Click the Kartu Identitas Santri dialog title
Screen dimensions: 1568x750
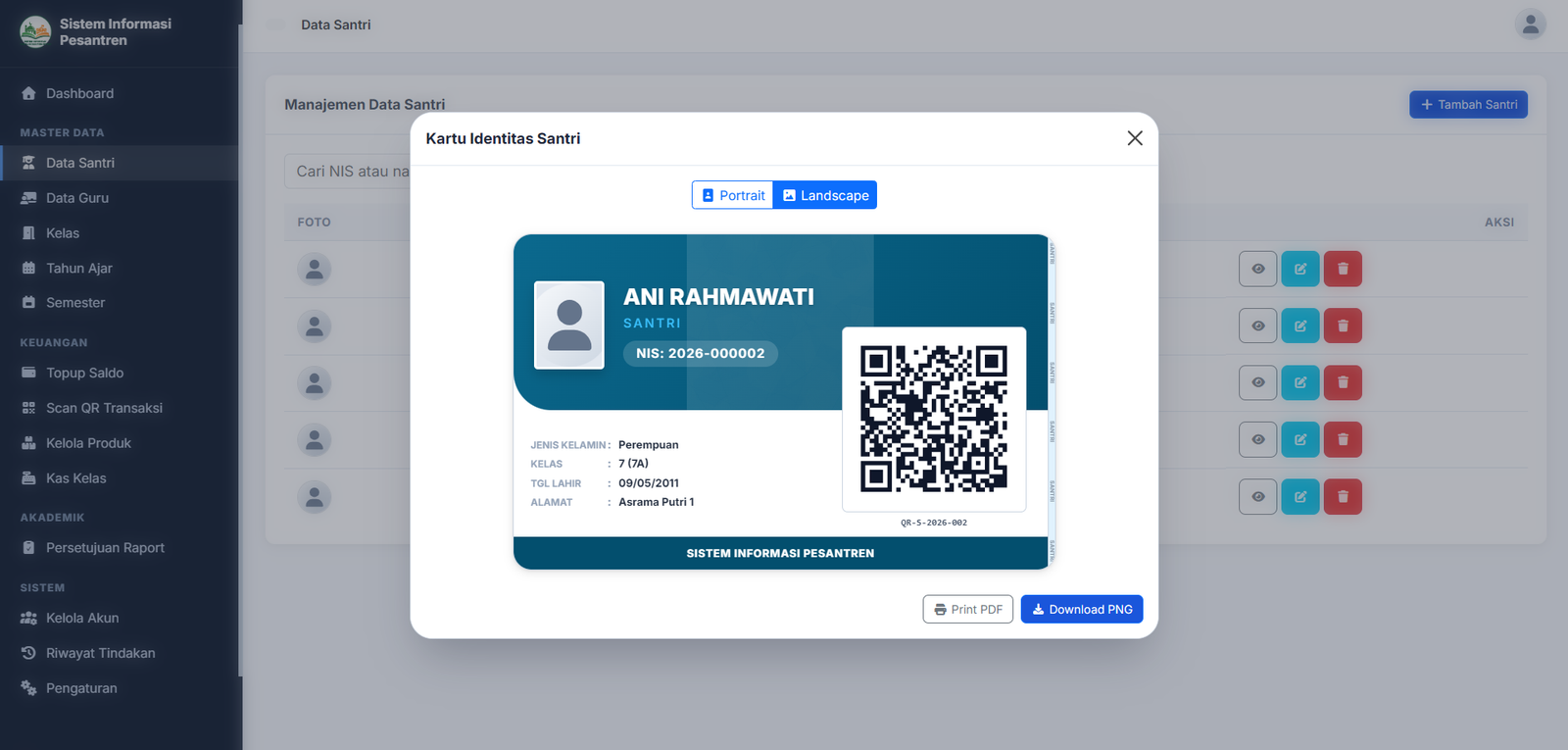coord(503,138)
